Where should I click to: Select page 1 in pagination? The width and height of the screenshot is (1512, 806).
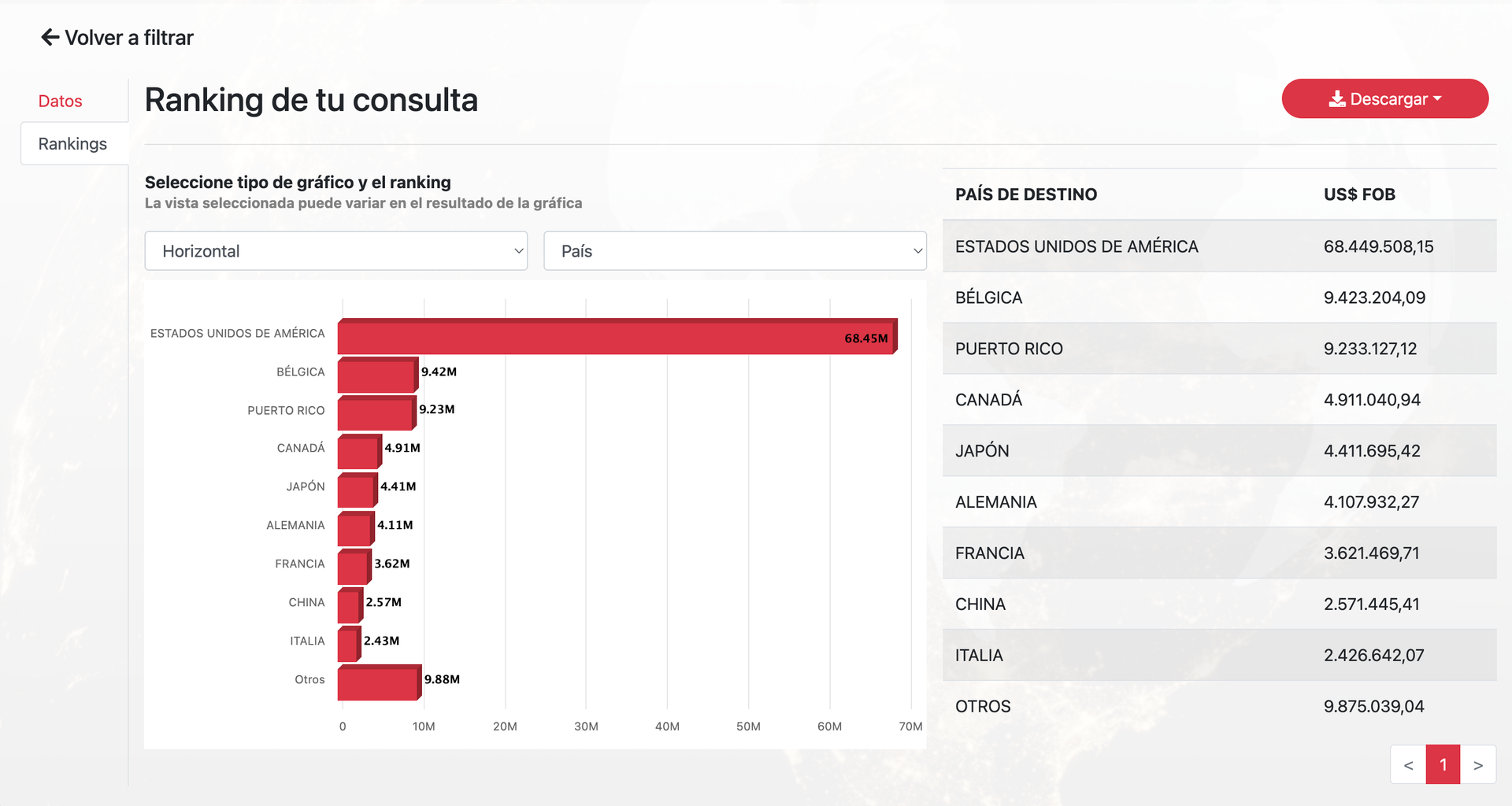point(1443,764)
